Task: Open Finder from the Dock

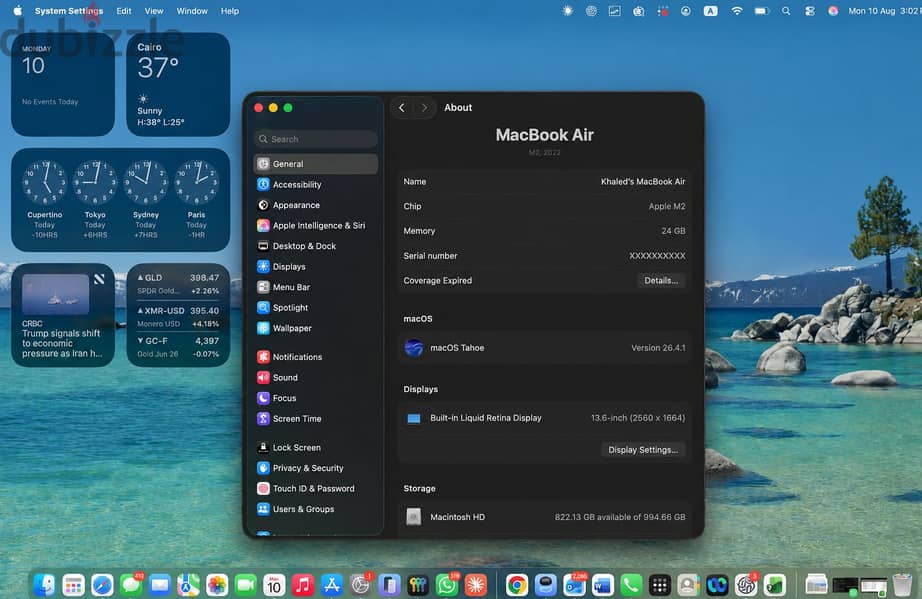Action: 45,585
